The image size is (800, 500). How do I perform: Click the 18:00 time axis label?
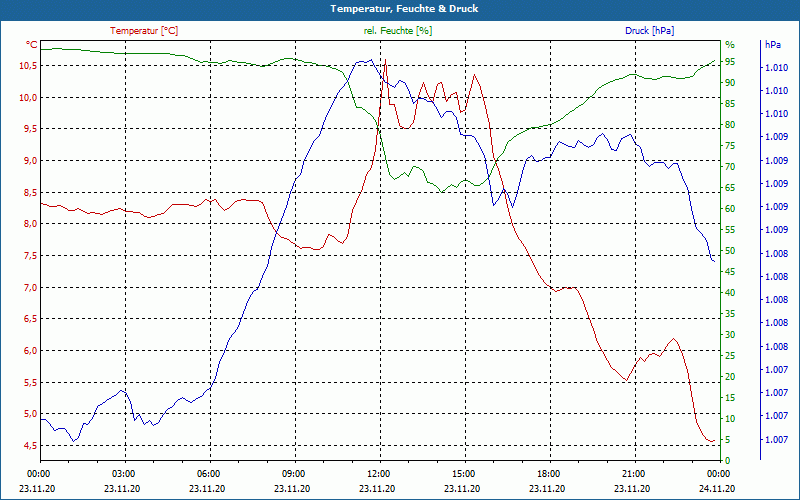point(547,474)
